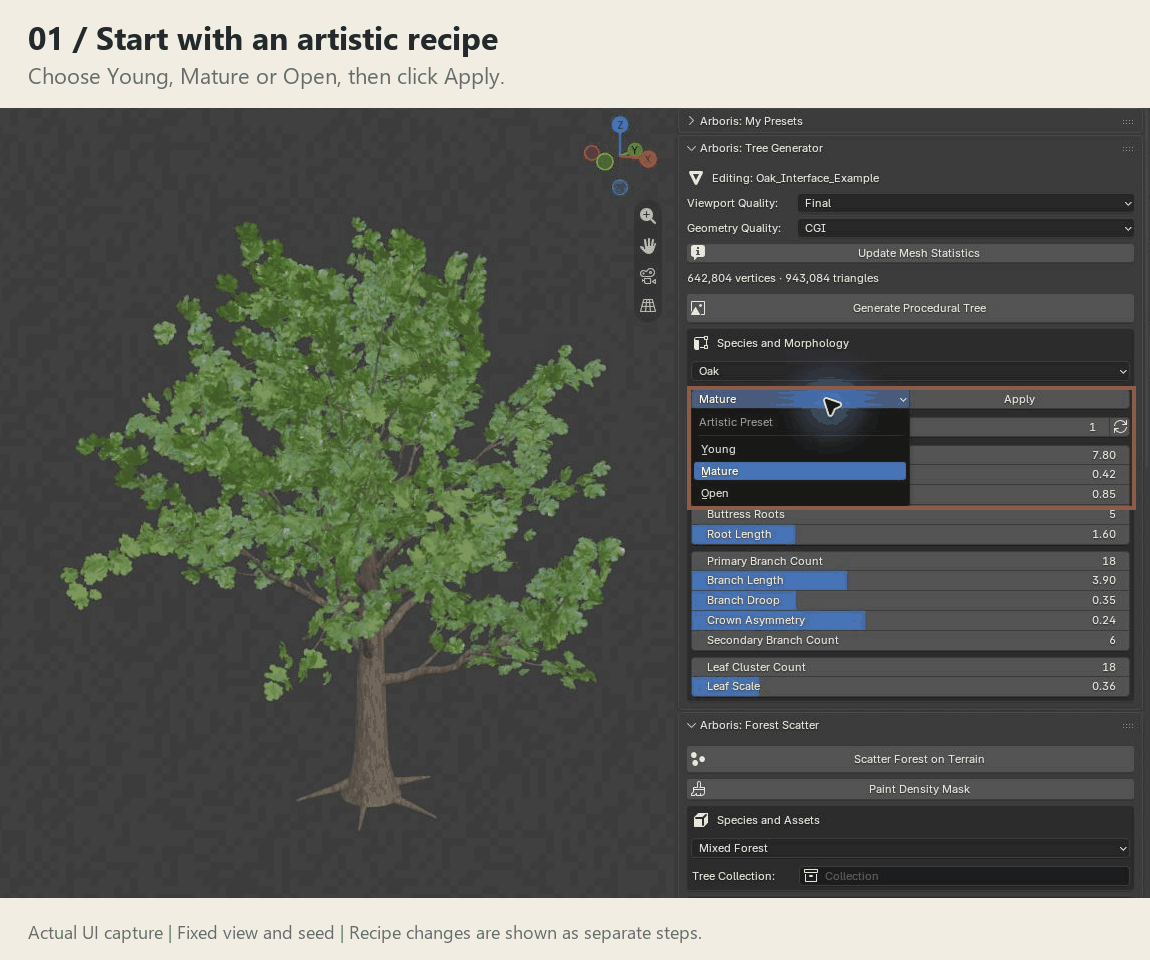Collapse the Arboris: Tree Generator panel
Screen dimensions: 1150x960
[x=691, y=148]
